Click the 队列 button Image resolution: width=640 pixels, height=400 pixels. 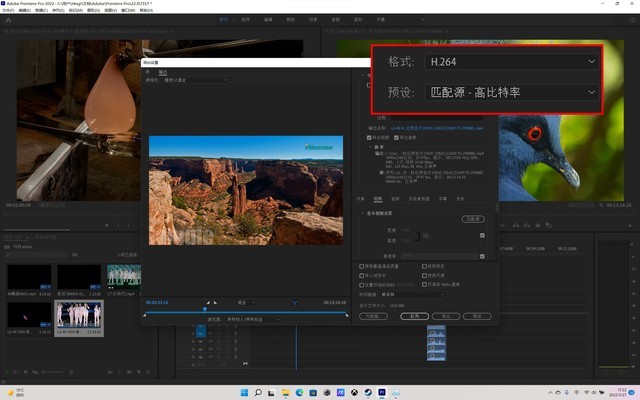tap(414, 316)
